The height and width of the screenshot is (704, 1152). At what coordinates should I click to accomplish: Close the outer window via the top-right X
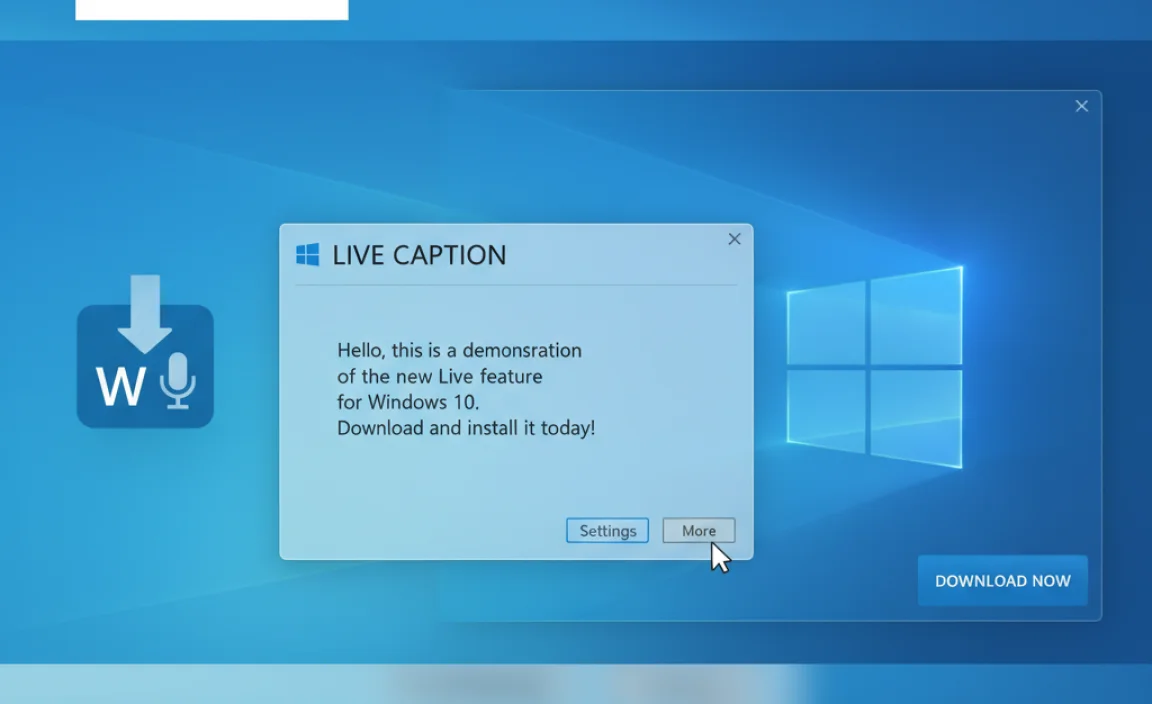coord(1081,105)
